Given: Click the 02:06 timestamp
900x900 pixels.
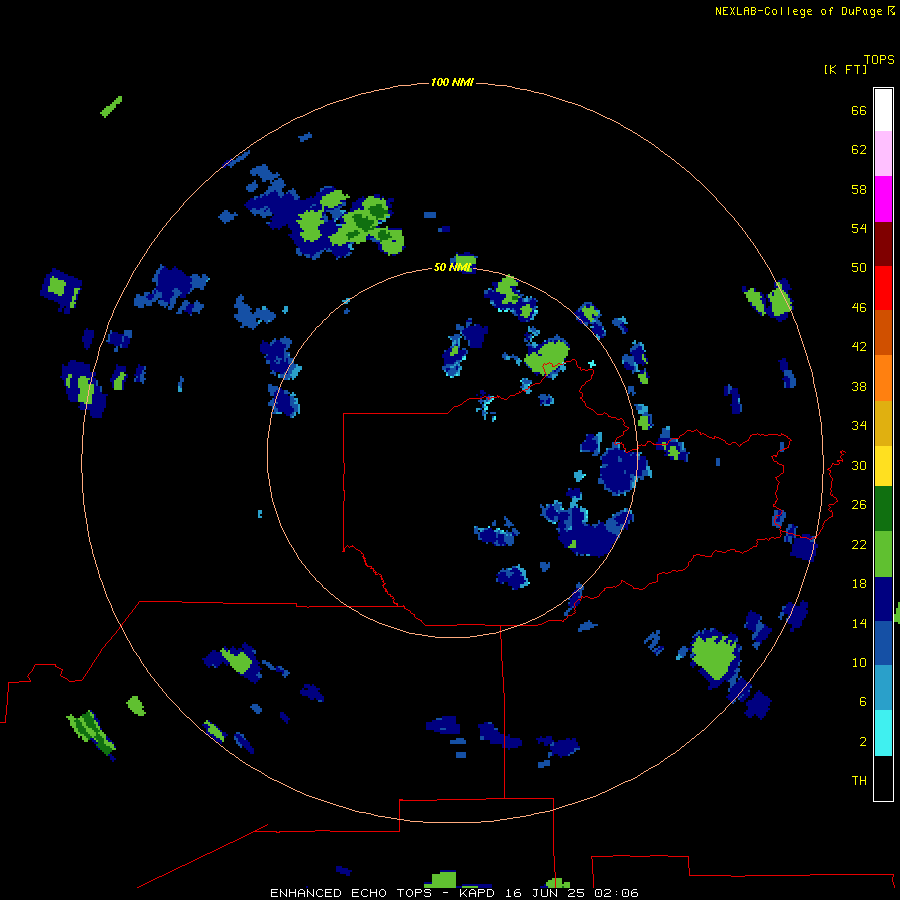Looking at the screenshot, I should [616, 893].
